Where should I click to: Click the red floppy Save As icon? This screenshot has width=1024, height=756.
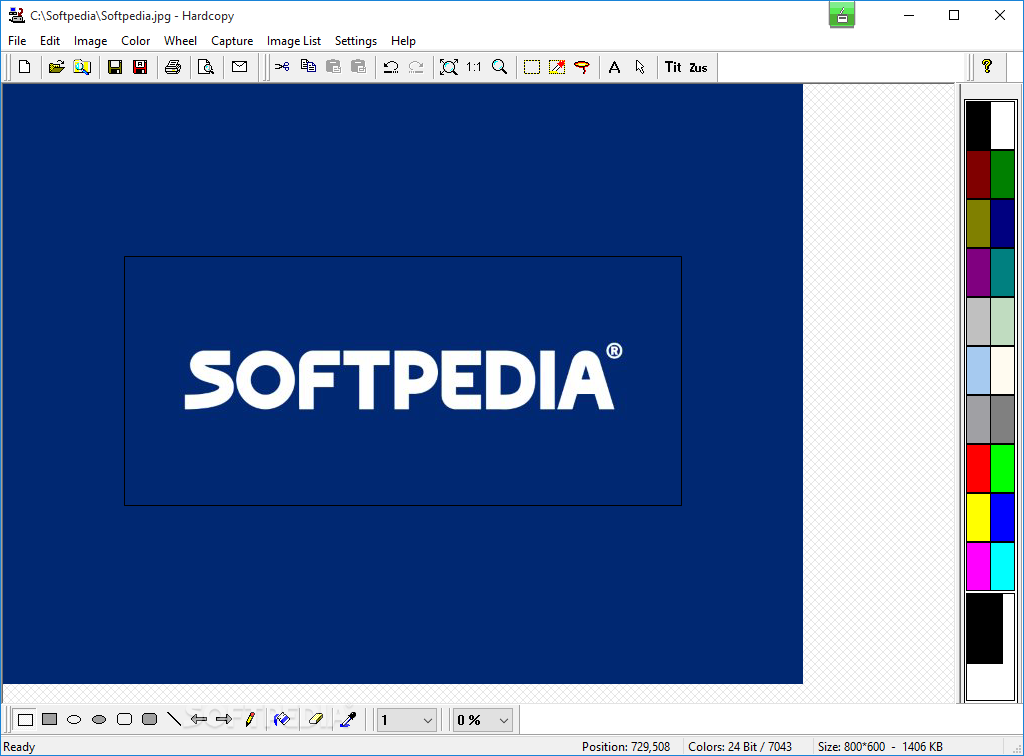pyautogui.click(x=140, y=67)
